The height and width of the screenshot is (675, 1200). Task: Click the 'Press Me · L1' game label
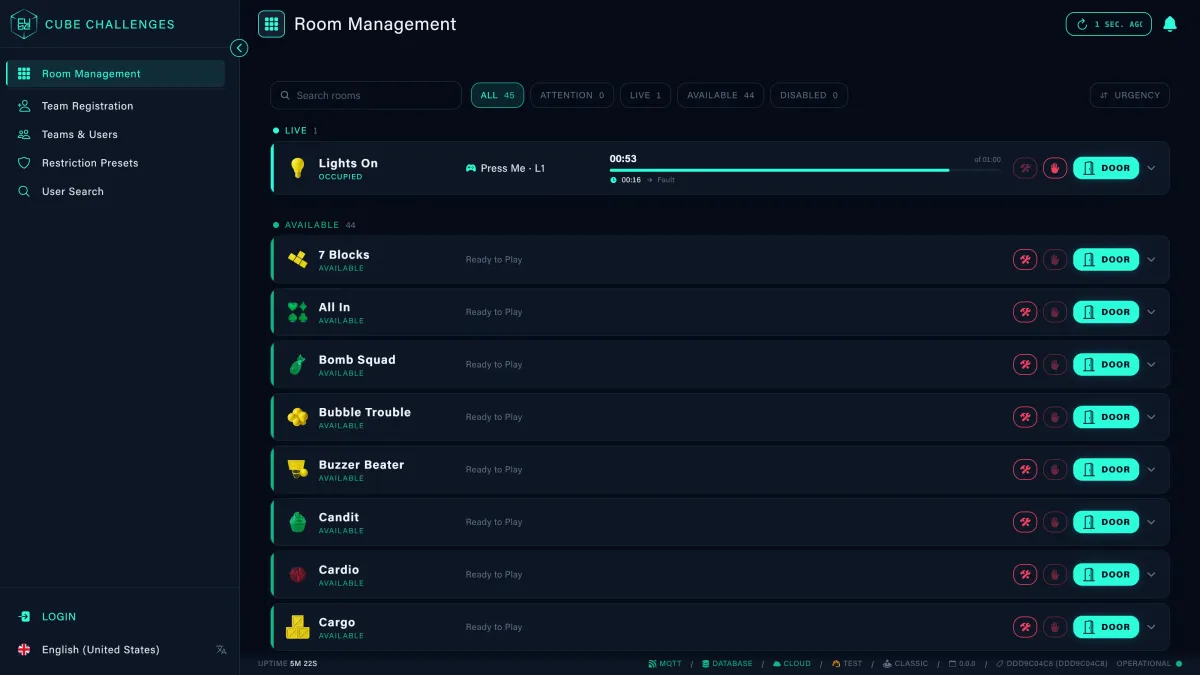(505, 168)
